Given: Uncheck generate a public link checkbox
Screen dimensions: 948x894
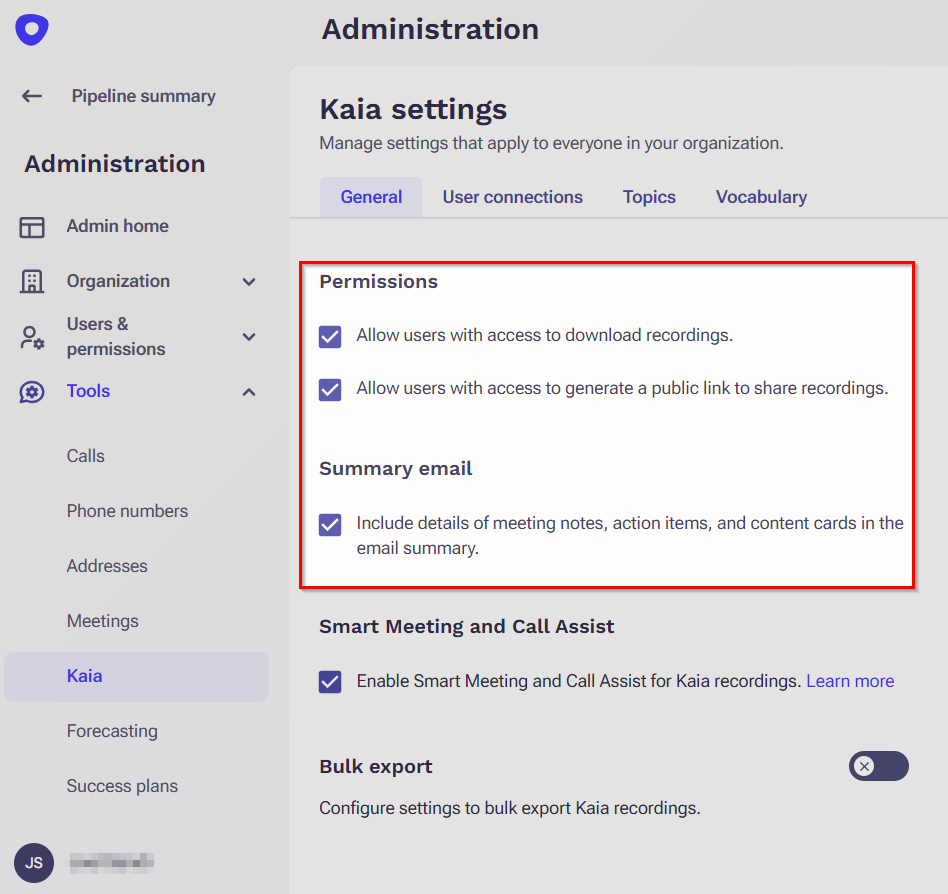Looking at the screenshot, I should point(330,390).
